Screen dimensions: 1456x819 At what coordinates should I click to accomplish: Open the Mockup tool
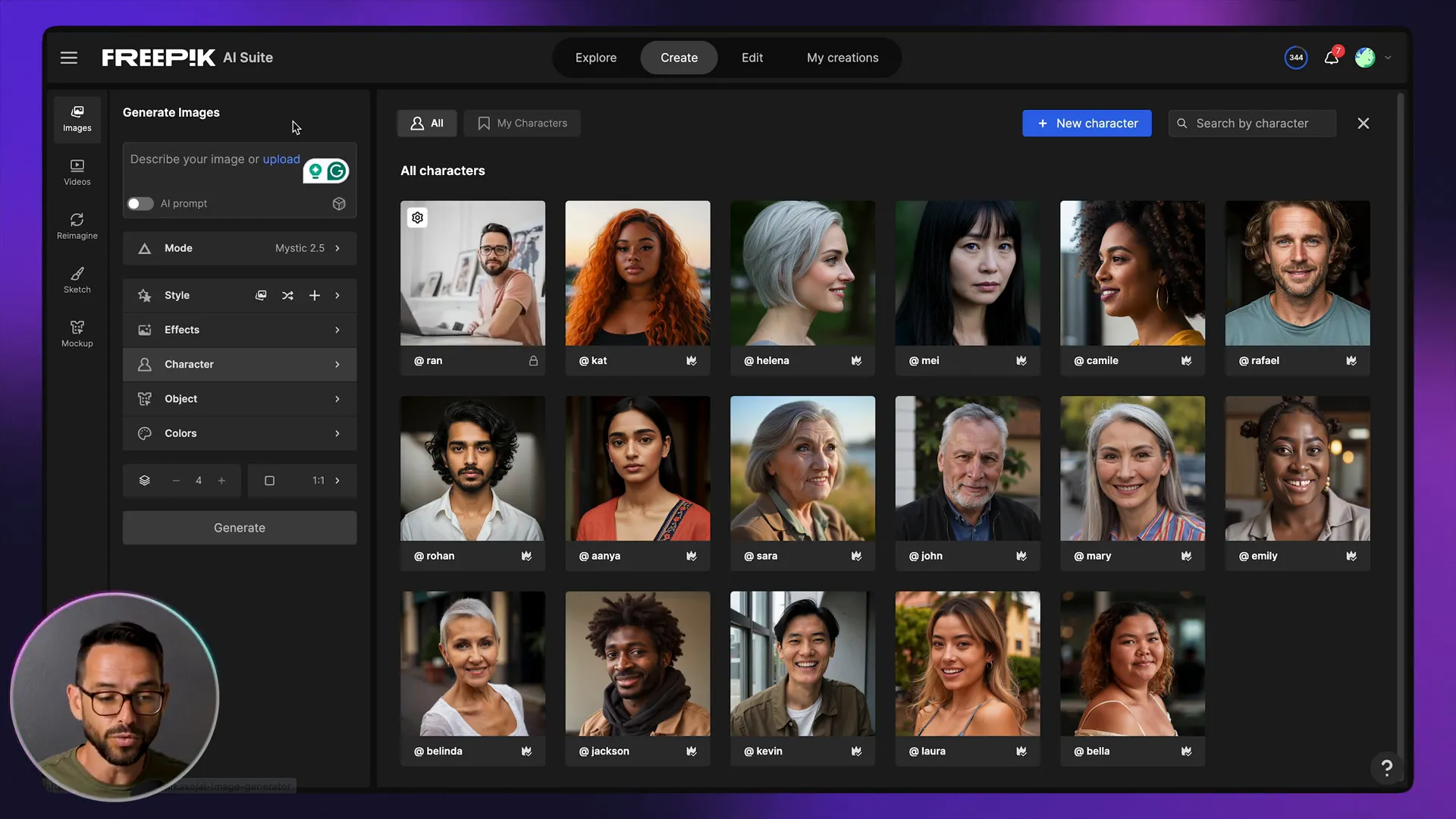point(77,334)
